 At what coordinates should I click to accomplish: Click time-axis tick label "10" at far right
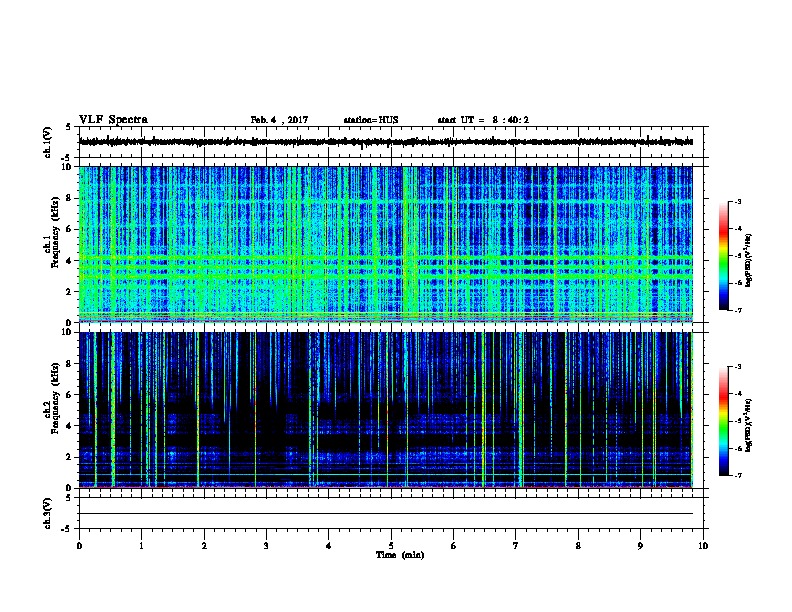(703, 546)
